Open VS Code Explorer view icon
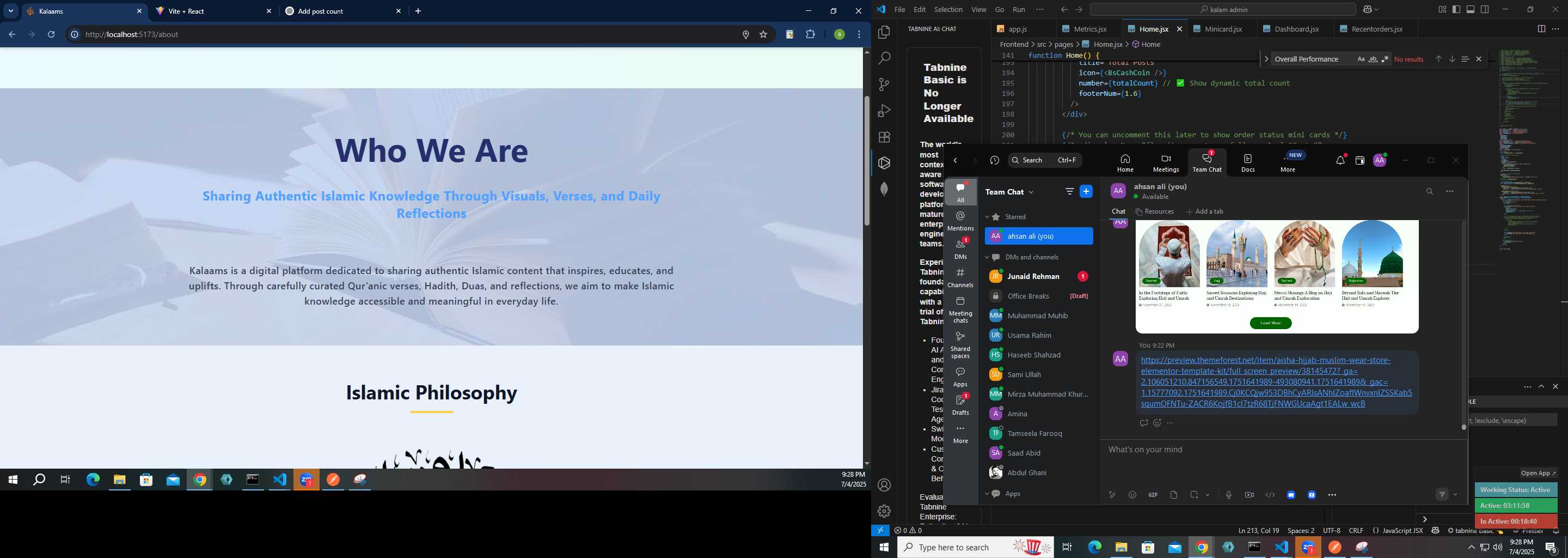Image resolution: width=1568 pixels, height=558 pixels. click(x=884, y=32)
